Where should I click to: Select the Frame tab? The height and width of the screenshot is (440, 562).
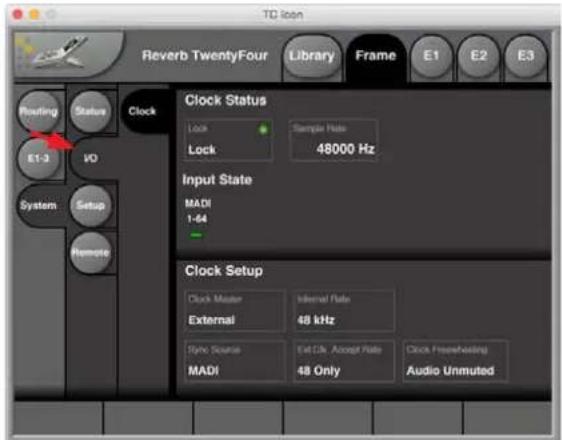(376, 56)
